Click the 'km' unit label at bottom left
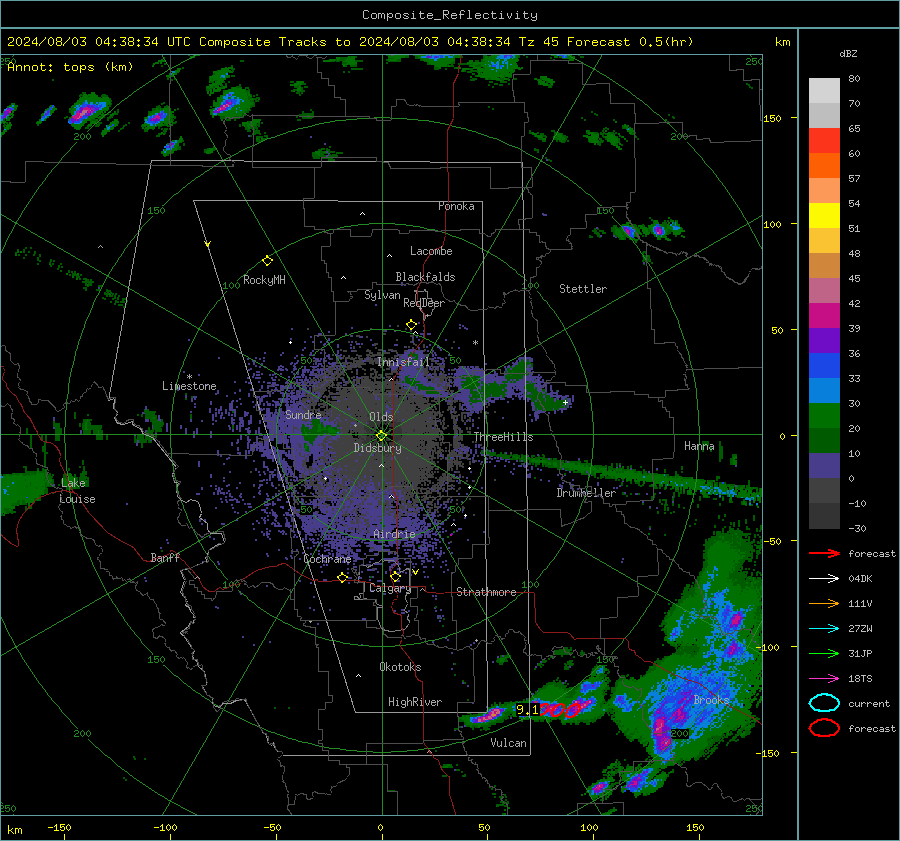This screenshot has height=841, width=900. click(x=14, y=830)
